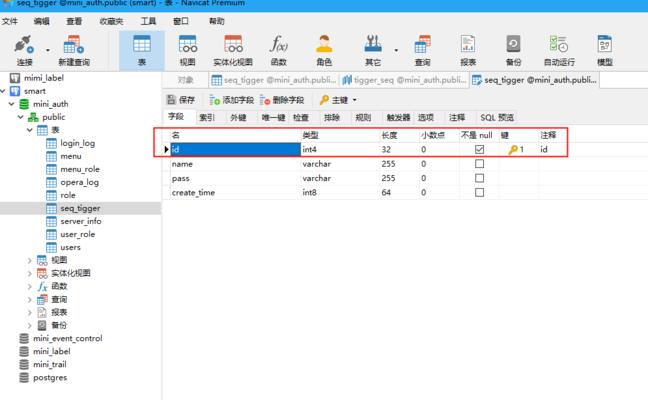The width and height of the screenshot is (648, 400).
Task: Open the 其它 dropdown arrow
Action: [x=396, y=50]
